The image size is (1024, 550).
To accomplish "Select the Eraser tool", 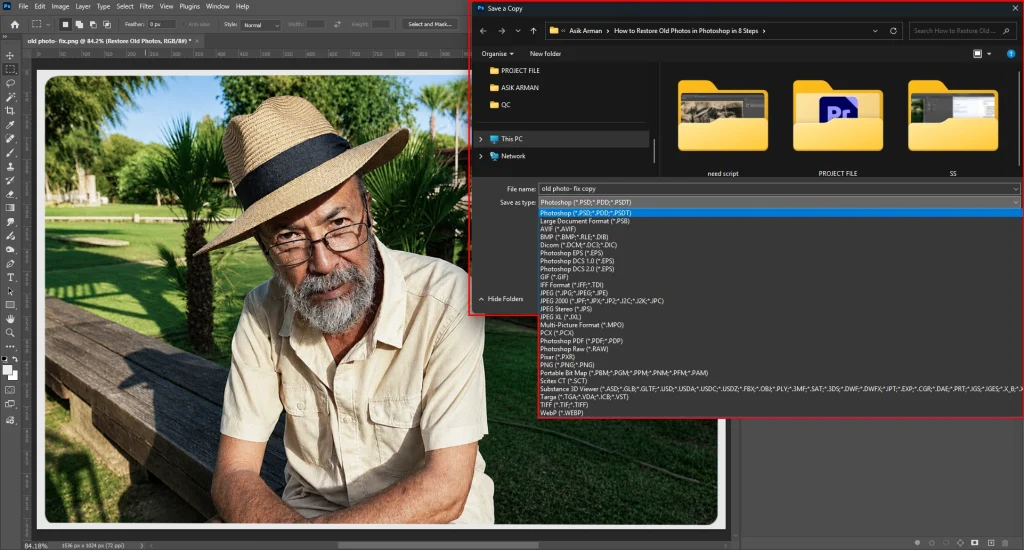I will click(x=10, y=194).
